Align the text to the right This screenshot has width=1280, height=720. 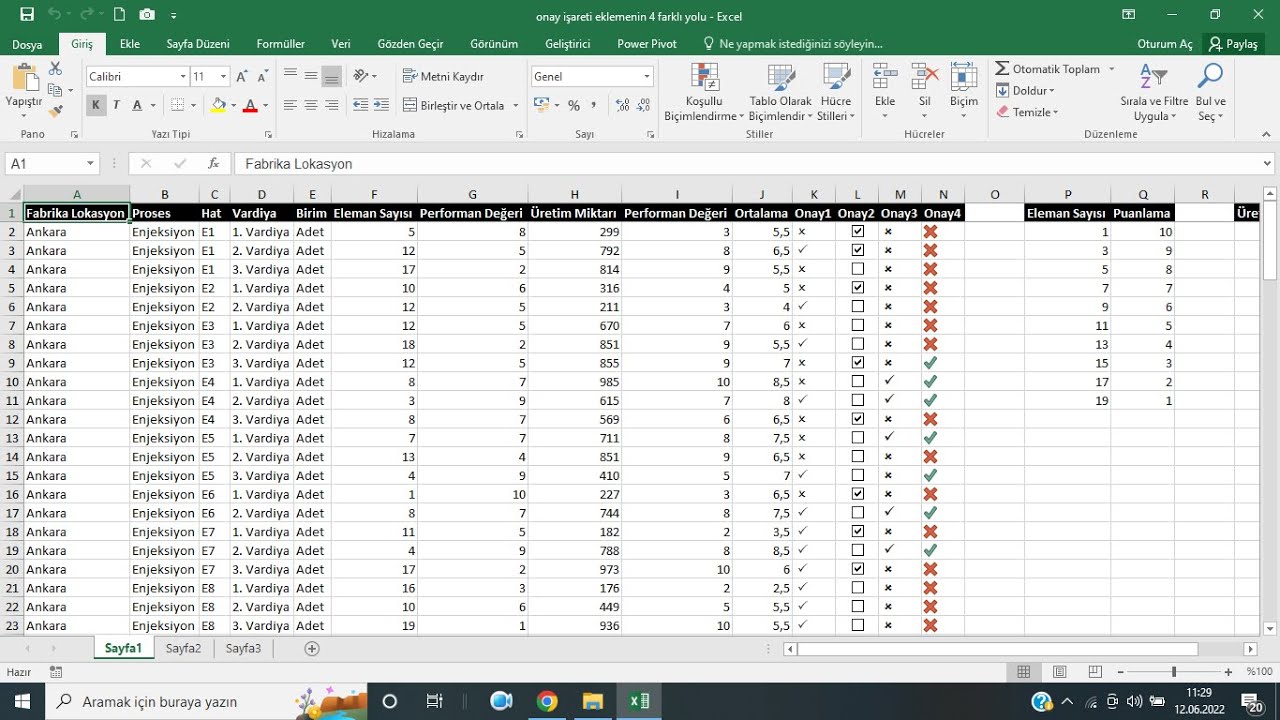pyautogui.click(x=332, y=105)
